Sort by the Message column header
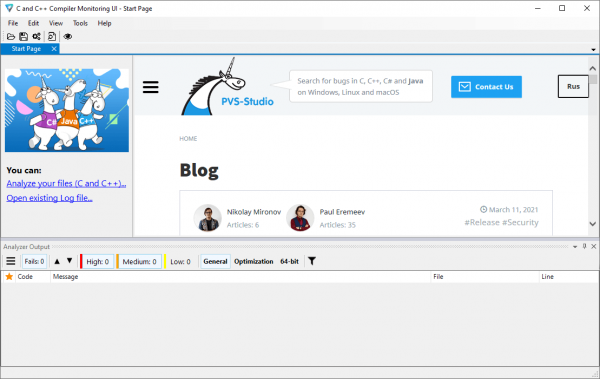This screenshot has height=379, width=600. click(240, 276)
